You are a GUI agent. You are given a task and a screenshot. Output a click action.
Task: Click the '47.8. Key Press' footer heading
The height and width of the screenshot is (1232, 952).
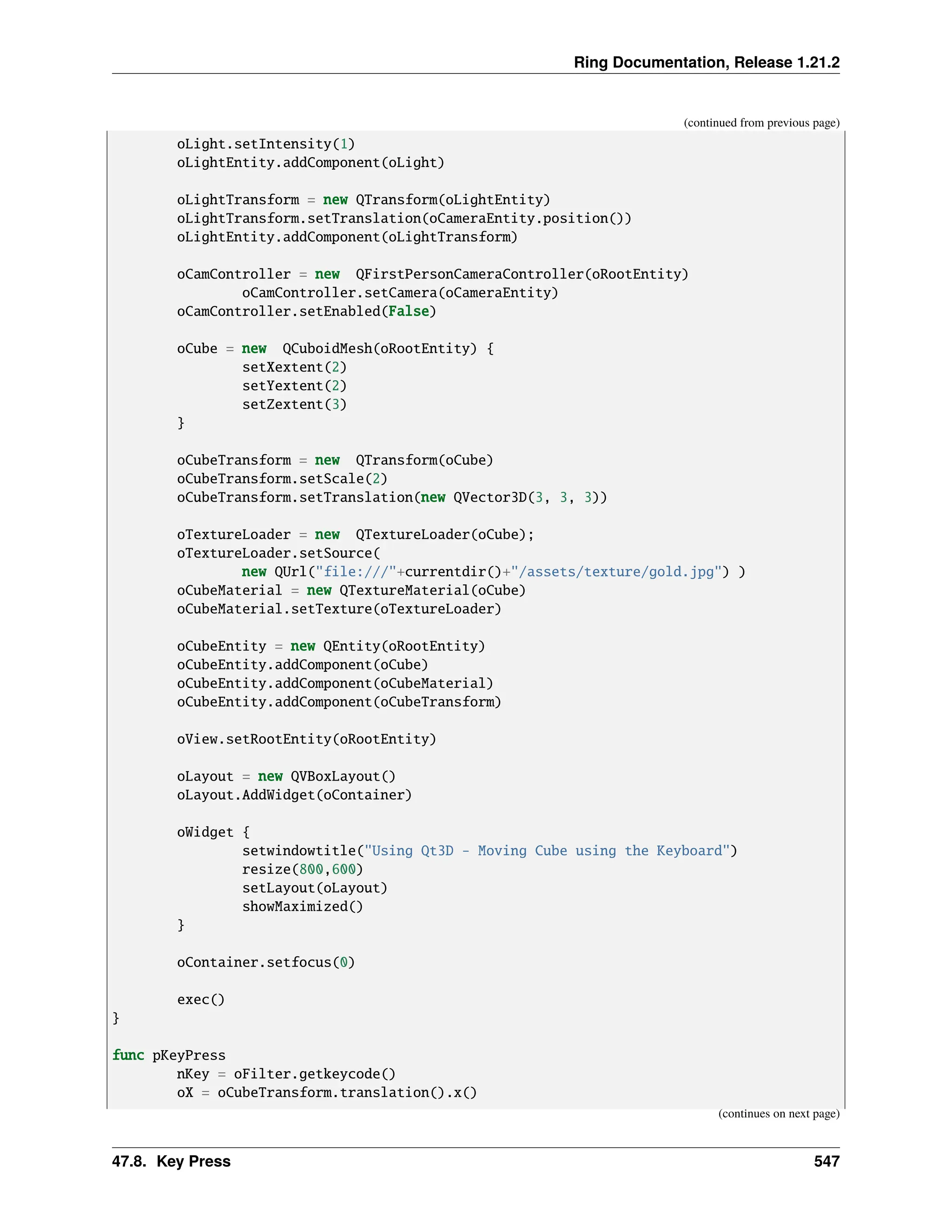(x=171, y=1161)
